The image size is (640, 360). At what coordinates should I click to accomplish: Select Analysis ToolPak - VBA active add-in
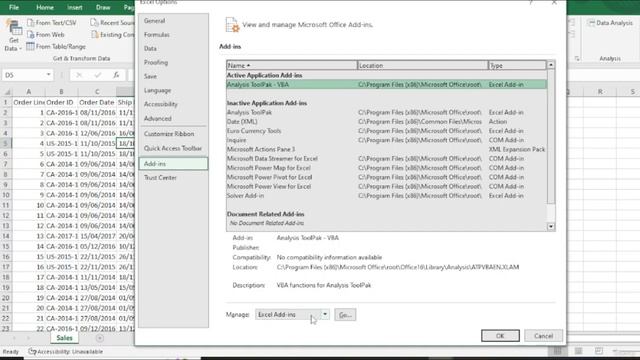pyautogui.click(x=386, y=84)
